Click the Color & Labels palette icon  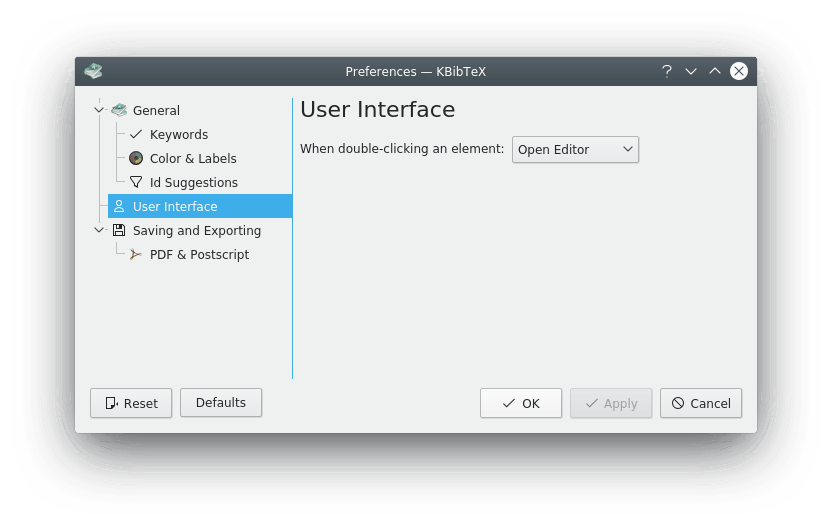(136, 158)
